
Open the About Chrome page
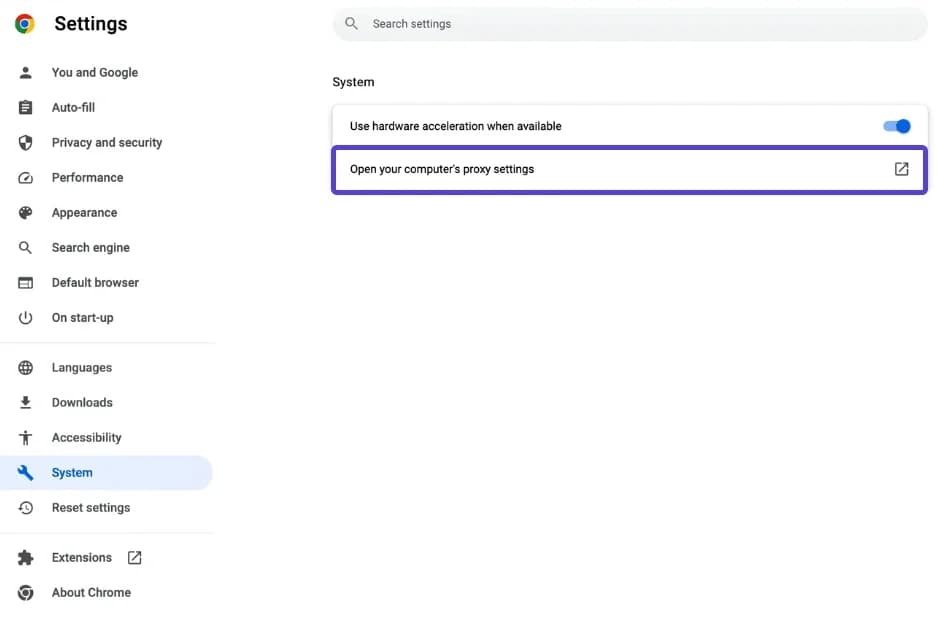click(x=91, y=592)
